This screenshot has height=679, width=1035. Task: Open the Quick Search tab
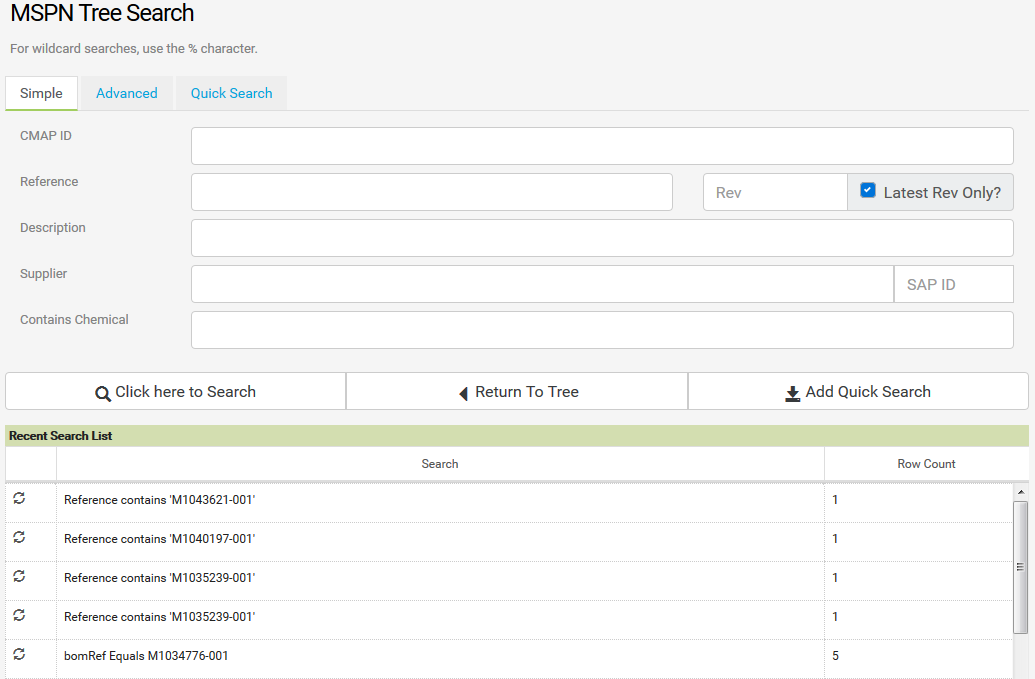tap(231, 93)
